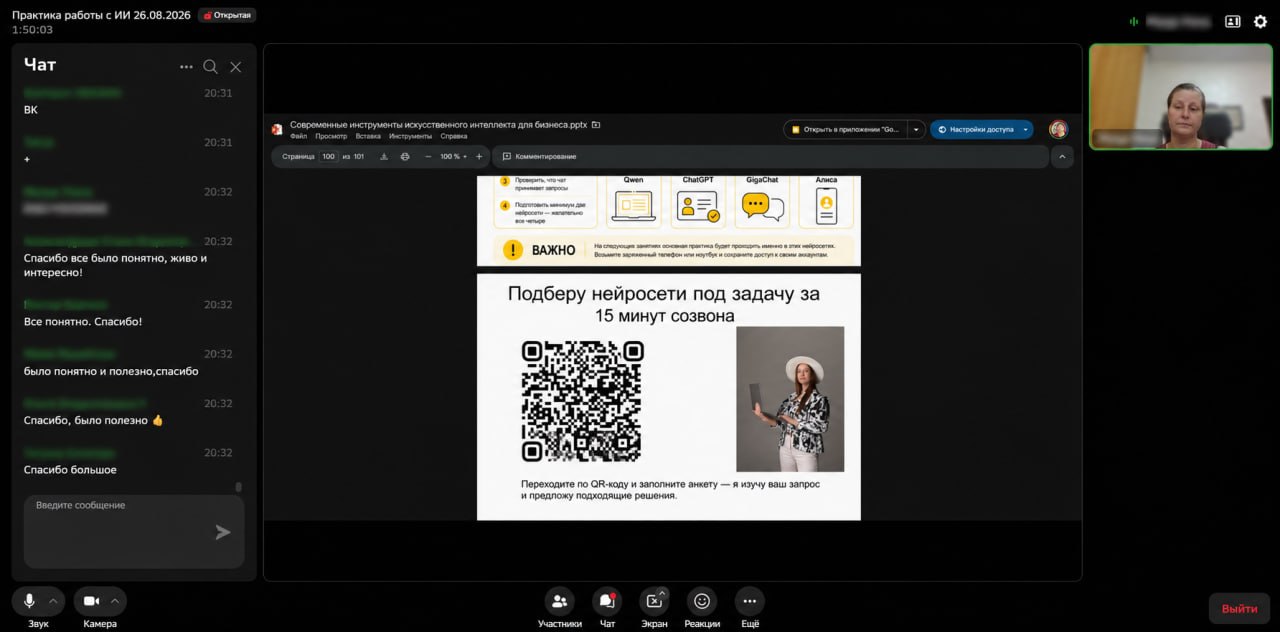Zoom in with the plus icon
The image size is (1280, 632).
pos(479,156)
